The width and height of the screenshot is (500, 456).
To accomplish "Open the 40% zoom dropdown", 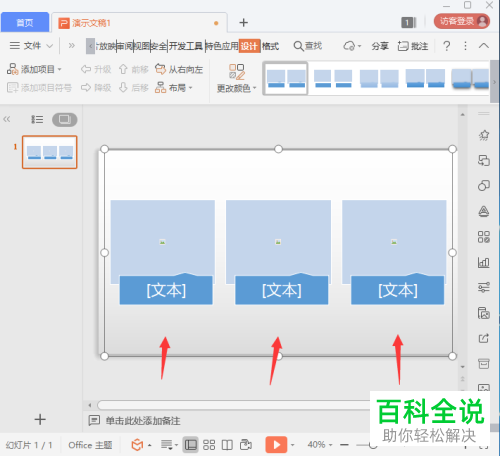I will [x=320, y=445].
